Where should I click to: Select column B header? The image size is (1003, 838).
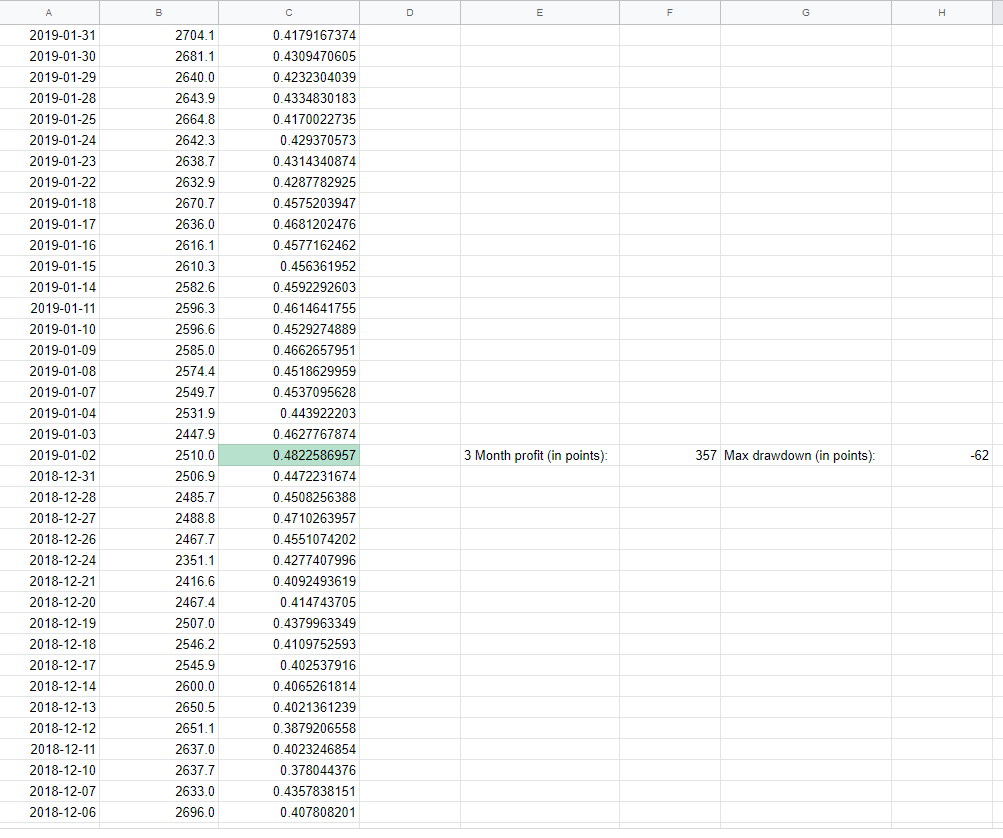[x=159, y=12]
